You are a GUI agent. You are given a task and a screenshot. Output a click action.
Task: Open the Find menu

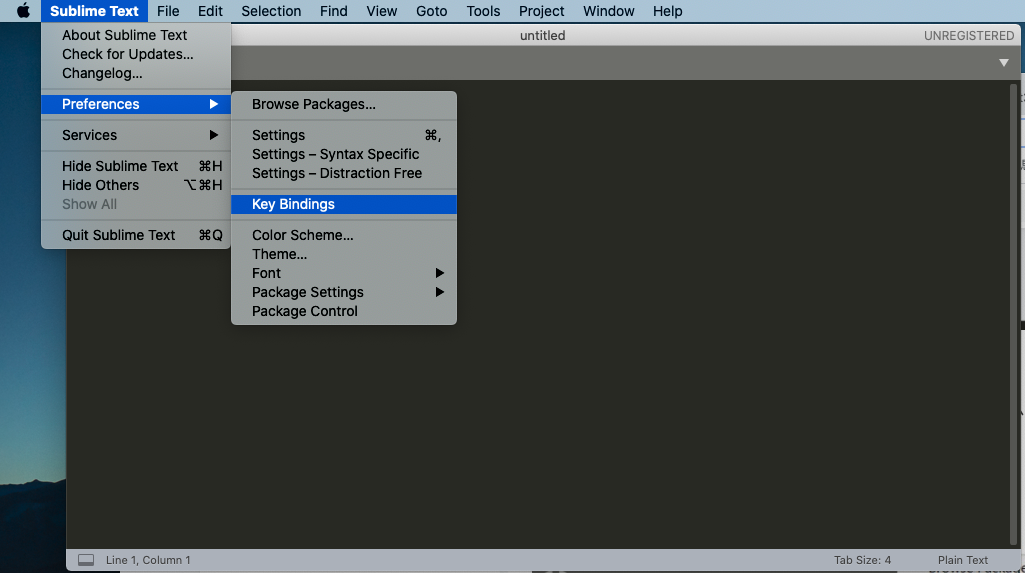[x=333, y=11]
